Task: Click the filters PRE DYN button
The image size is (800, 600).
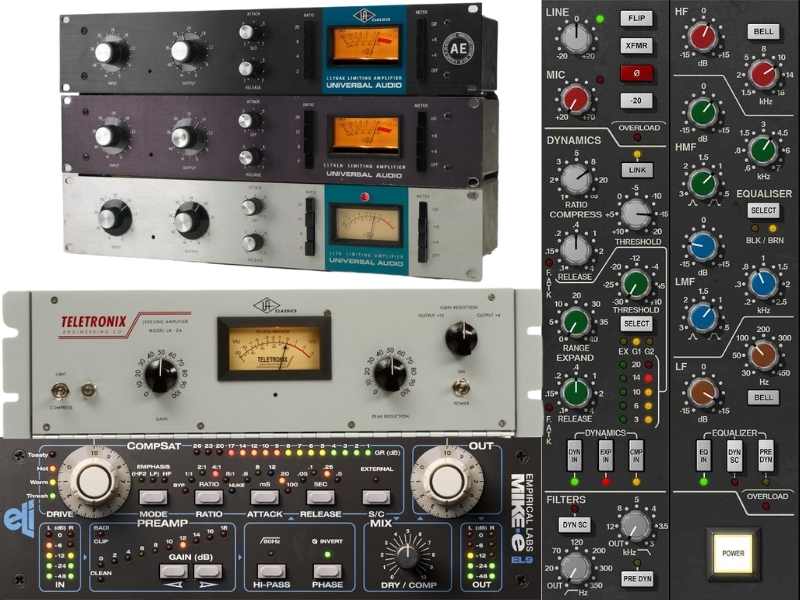Action: pos(637,579)
